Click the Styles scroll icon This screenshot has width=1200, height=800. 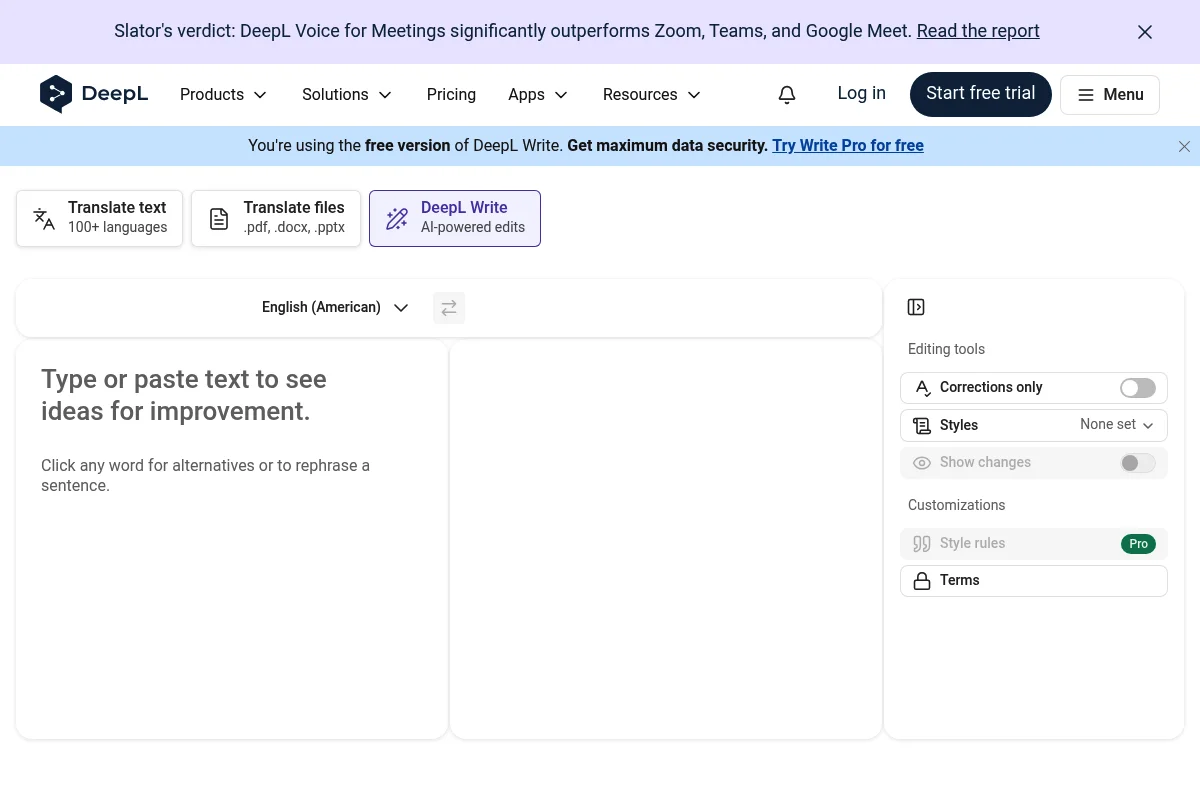[x=922, y=426]
